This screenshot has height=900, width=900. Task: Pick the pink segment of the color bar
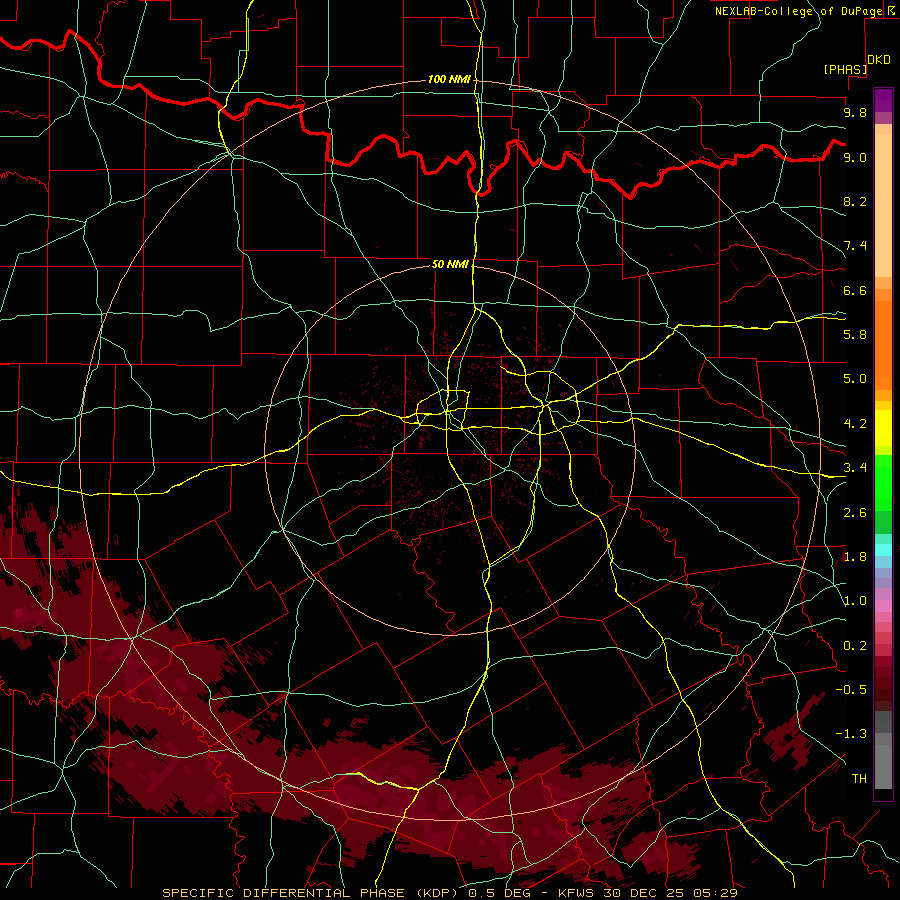pyautogui.click(x=883, y=606)
